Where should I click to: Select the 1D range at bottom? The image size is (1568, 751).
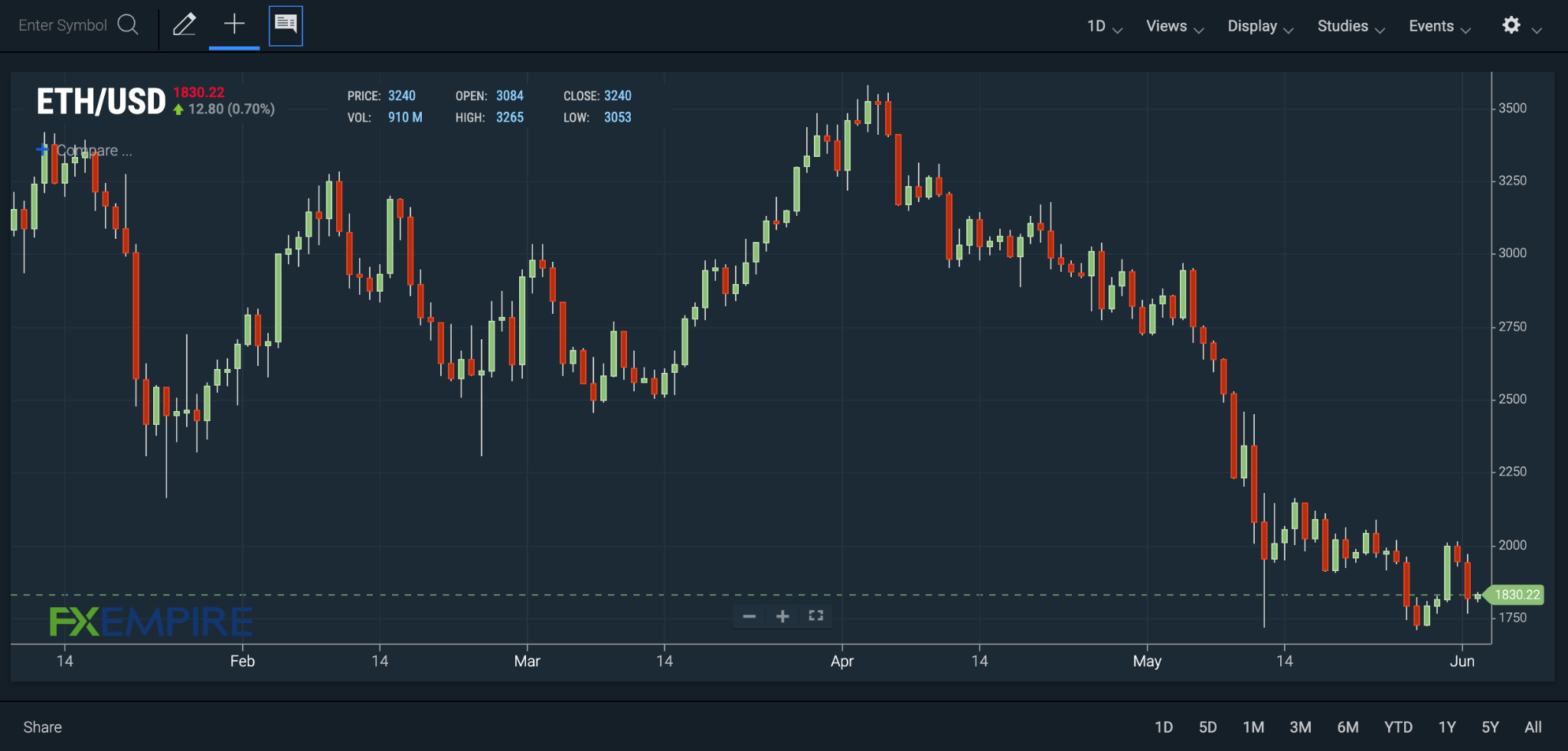[x=1164, y=727]
